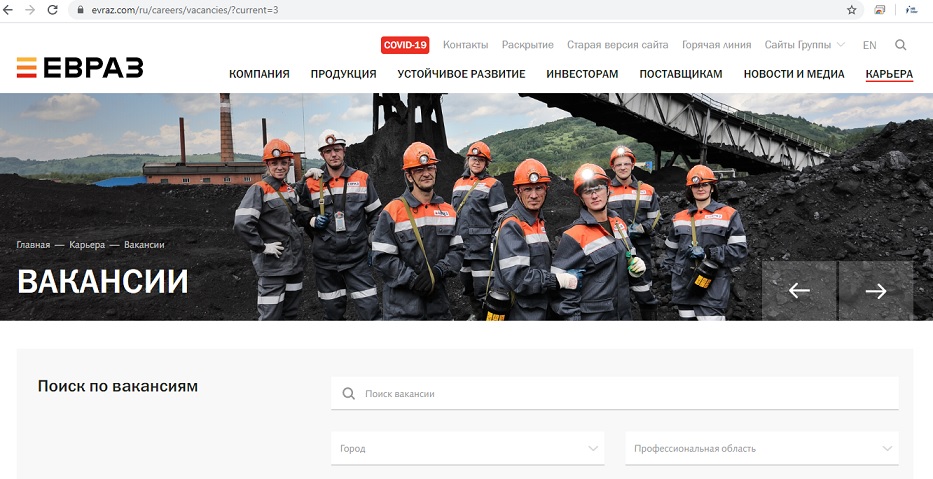The height and width of the screenshot is (479, 933).
Task: Switch language to EN
Action: pos(869,45)
